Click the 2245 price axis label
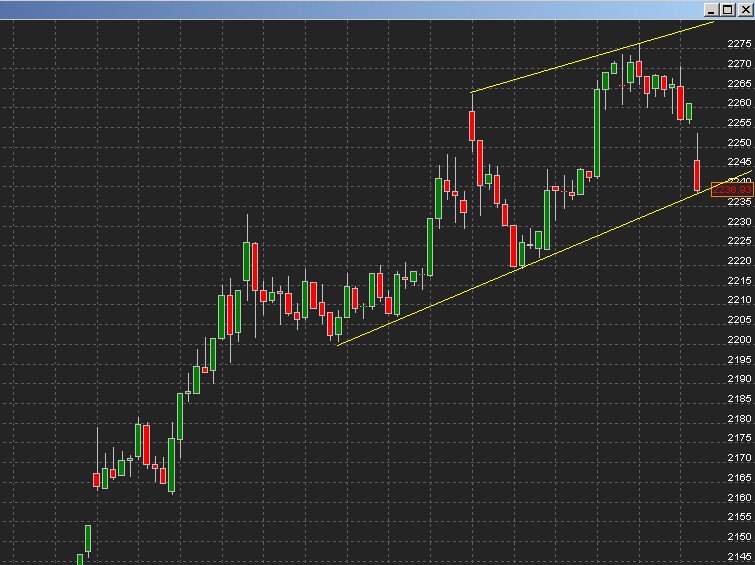This screenshot has width=755, height=565. [x=739, y=161]
